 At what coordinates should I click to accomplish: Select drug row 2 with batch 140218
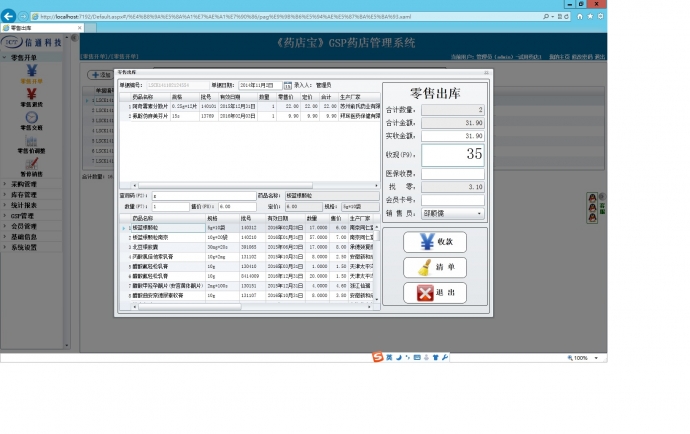[247, 238]
